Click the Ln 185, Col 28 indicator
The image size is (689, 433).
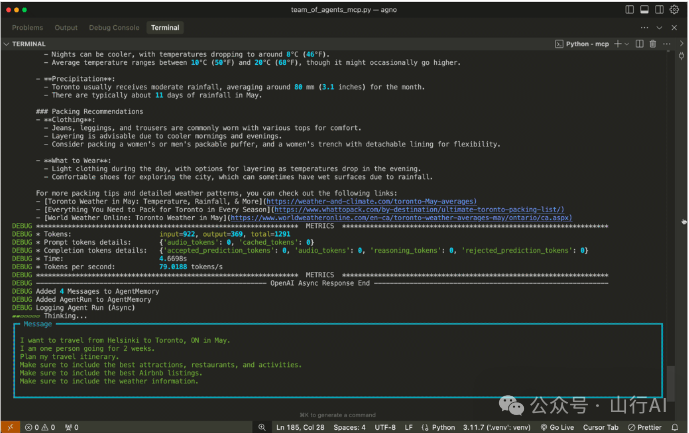[303, 426]
